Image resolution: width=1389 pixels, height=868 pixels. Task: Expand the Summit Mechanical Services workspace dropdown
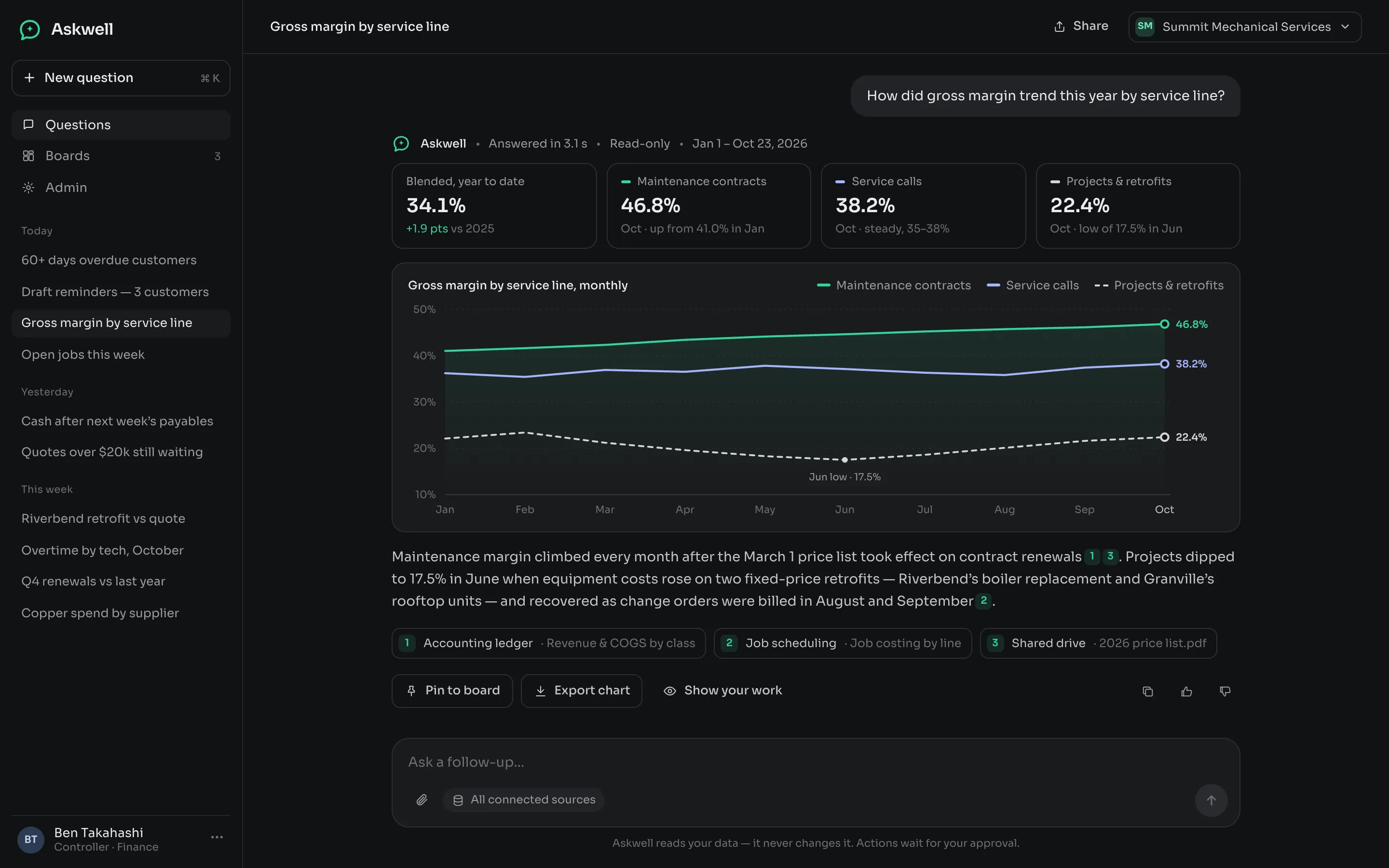1244,27
